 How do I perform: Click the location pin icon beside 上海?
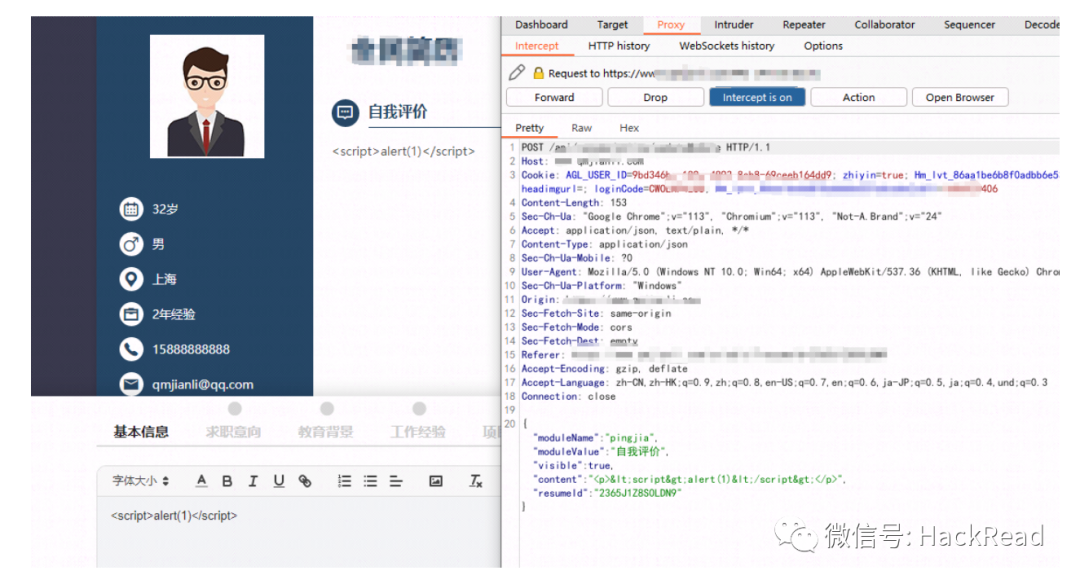(131, 279)
